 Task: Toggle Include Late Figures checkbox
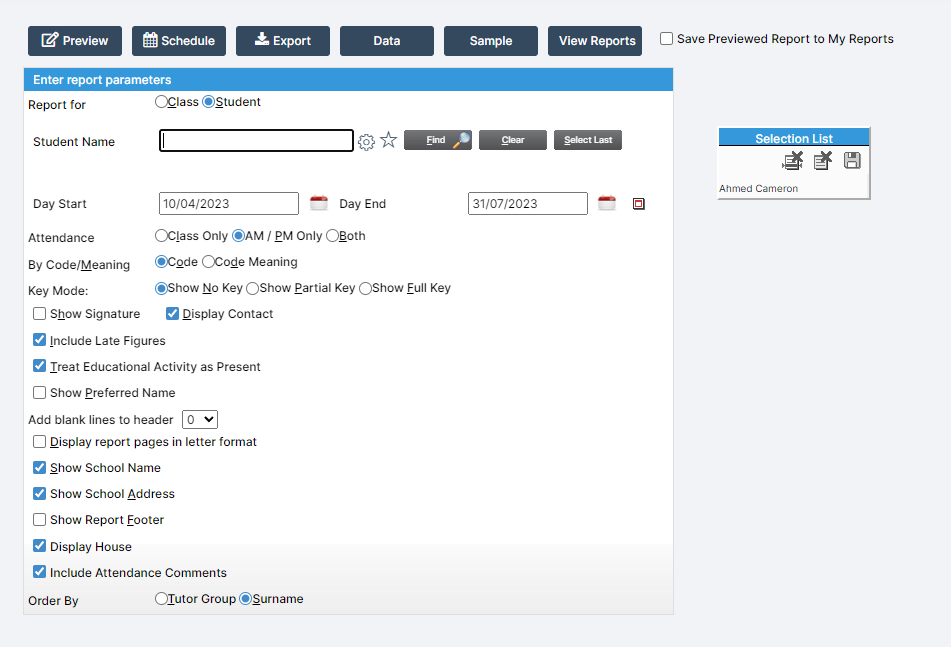pyautogui.click(x=39, y=340)
